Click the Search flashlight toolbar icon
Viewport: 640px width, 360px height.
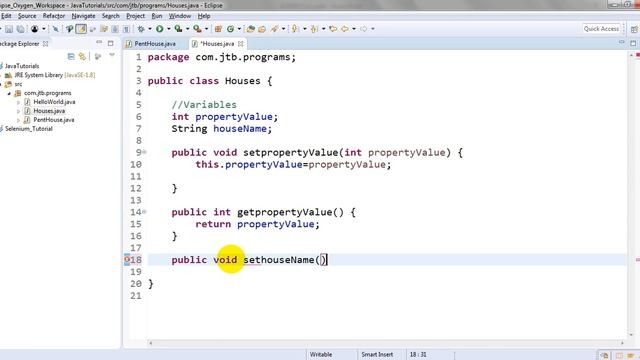point(275,29)
